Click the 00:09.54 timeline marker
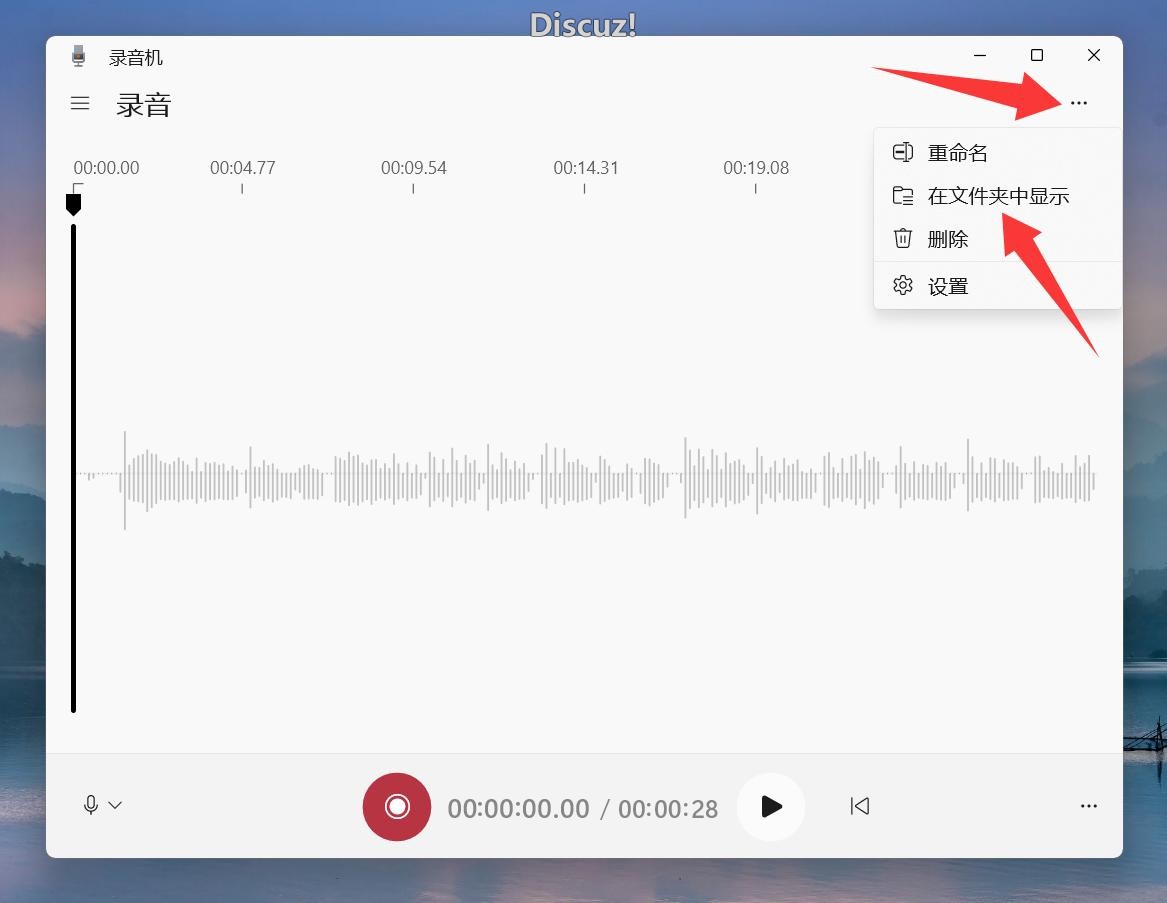The height and width of the screenshot is (903, 1167). [x=413, y=168]
